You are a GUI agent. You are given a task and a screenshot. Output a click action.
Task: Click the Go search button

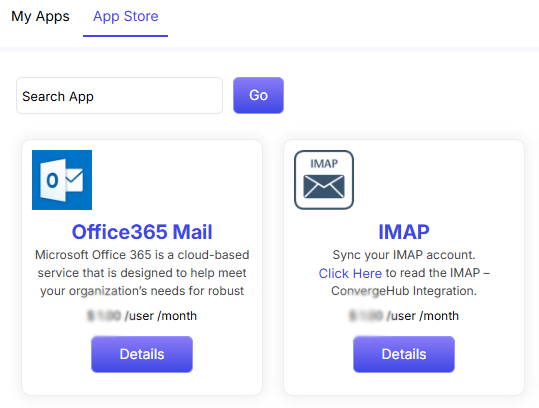[258, 95]
